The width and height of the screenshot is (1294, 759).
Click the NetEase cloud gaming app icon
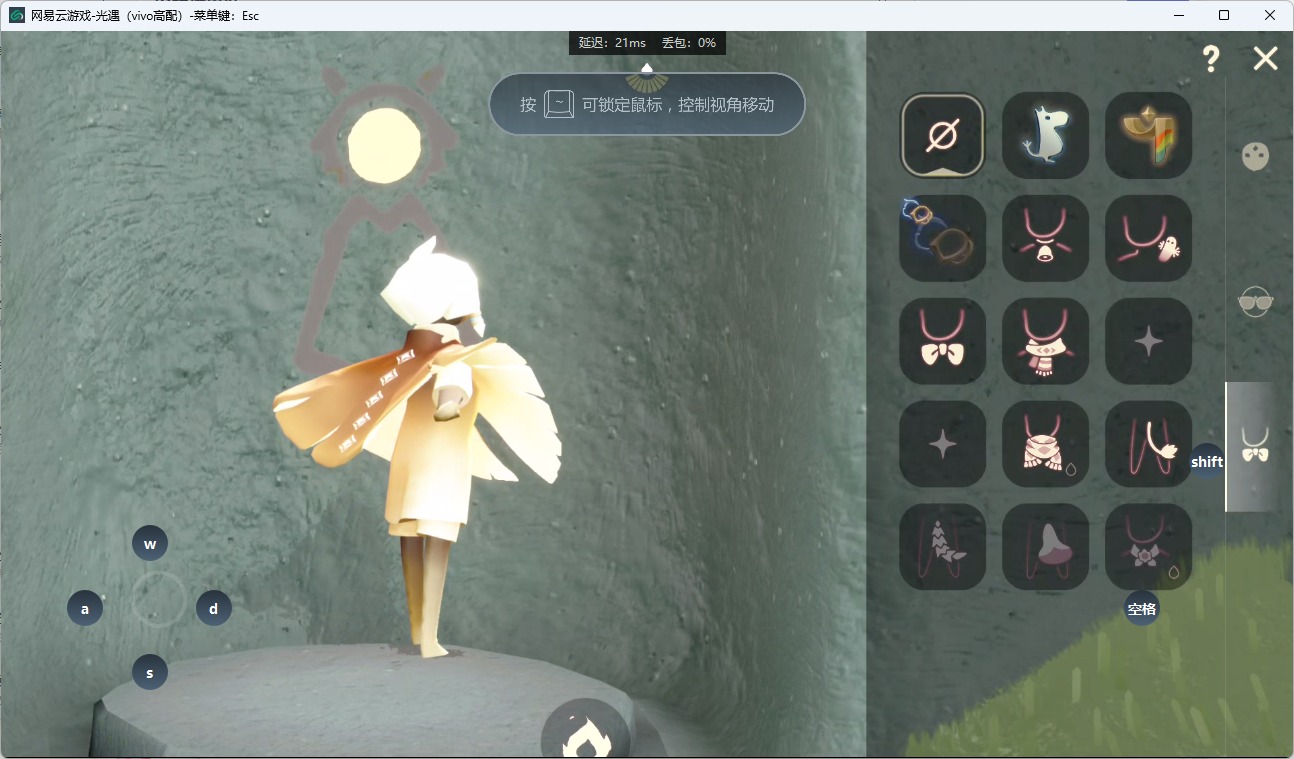click(x=17, y=15)
